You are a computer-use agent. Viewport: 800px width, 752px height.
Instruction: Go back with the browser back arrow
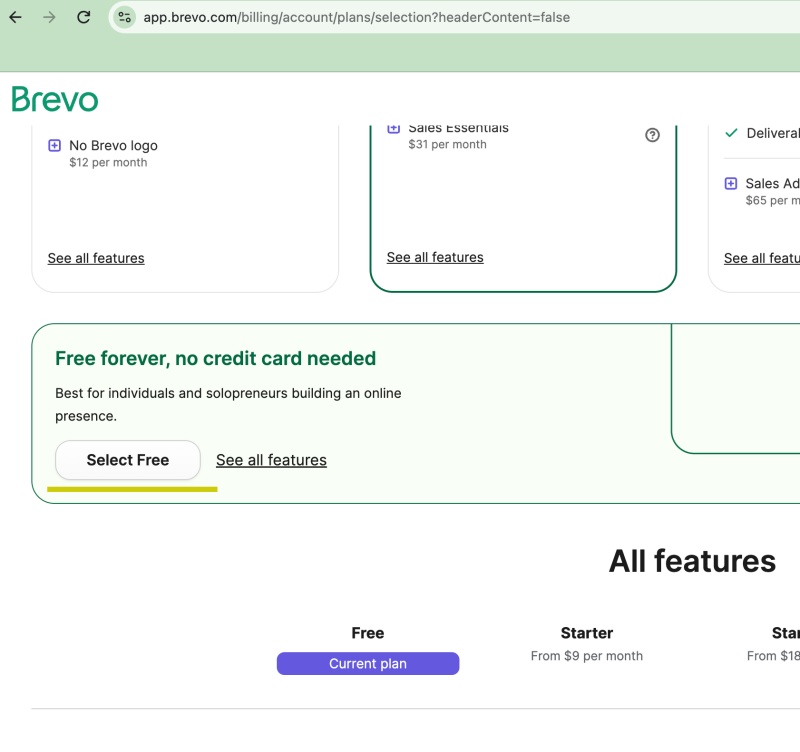point(16,17)
